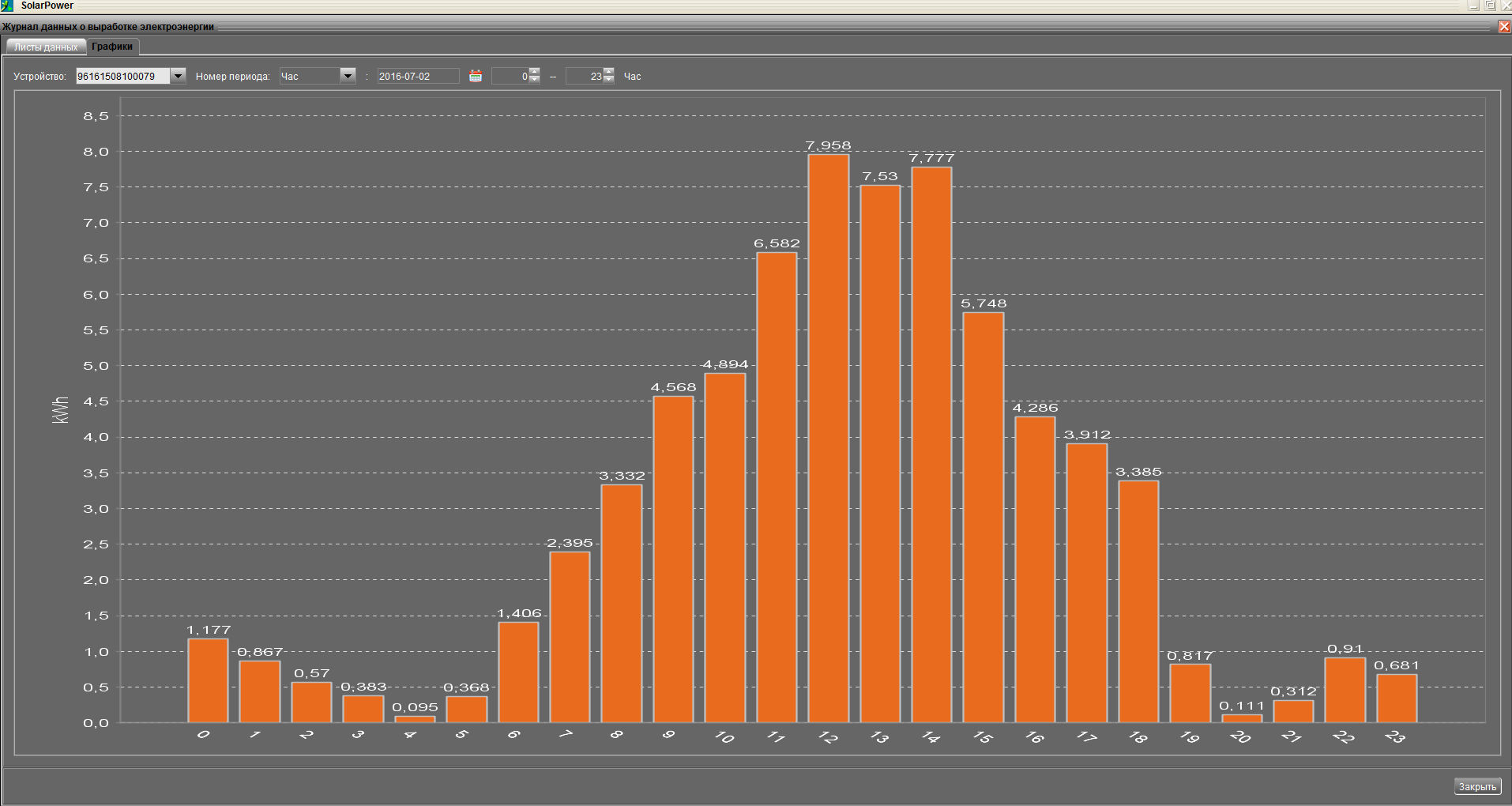Open the calendar date picker icon
This screenshot has height=806, width=1512.
pyautogui.click(x=476, y=76)
